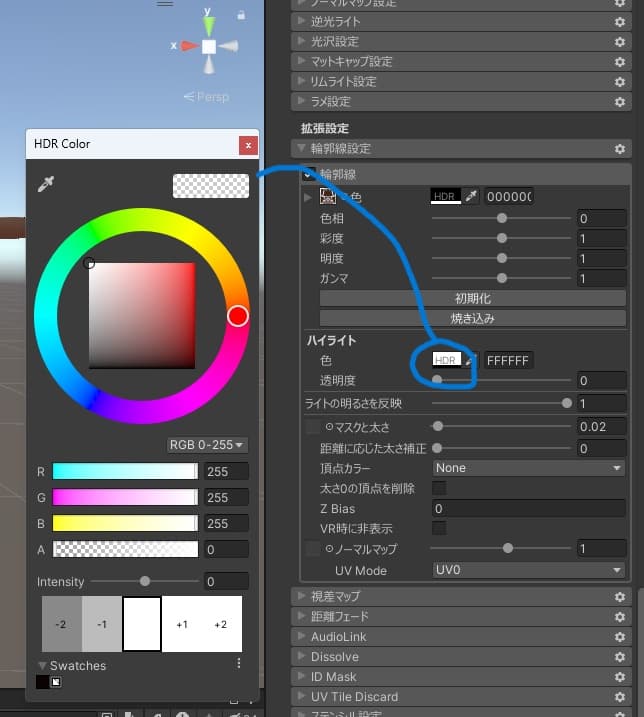The image size is (644, 717).
Task: Pick a color with the HDR Color eyedropper
Action: click(x=46, y=184)
